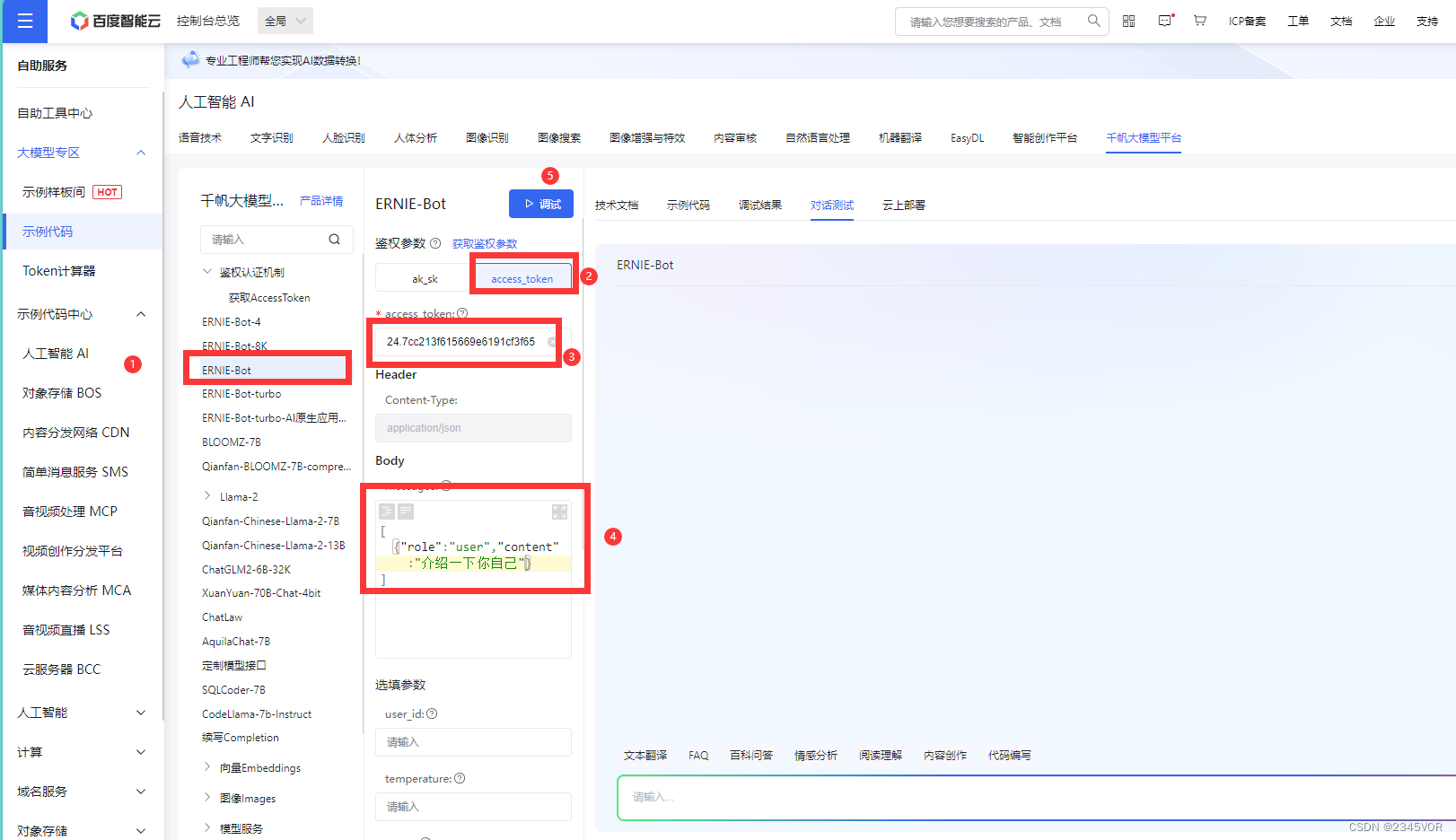
Task: Expand the 域名服务 sidebar section
Action: (141, 792)
